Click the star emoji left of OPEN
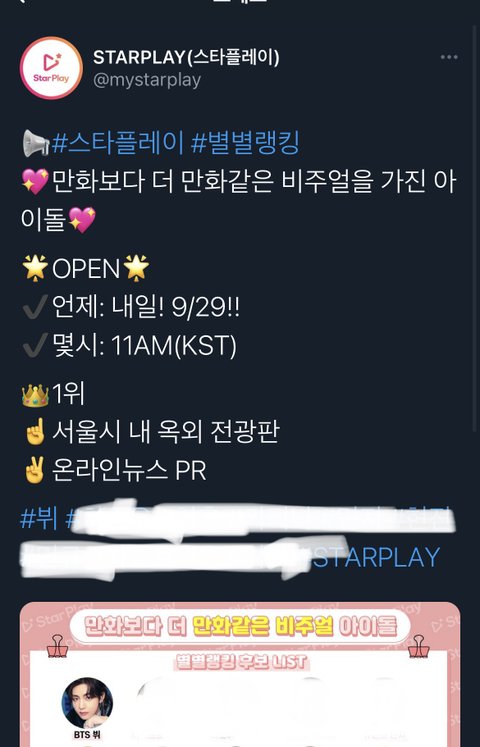Screen dimensions: 480x747 [35, 268]
